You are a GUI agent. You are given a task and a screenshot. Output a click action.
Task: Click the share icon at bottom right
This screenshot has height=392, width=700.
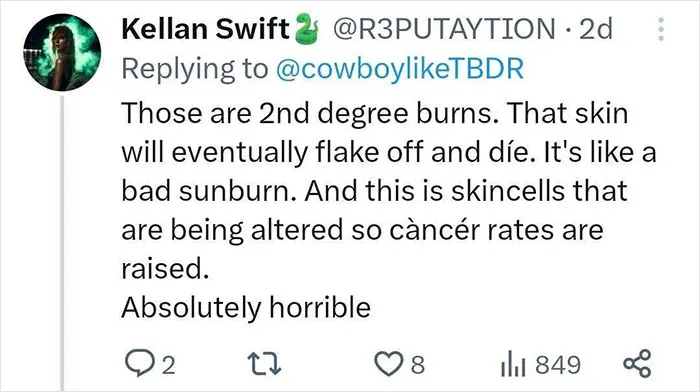click(637, 363)
